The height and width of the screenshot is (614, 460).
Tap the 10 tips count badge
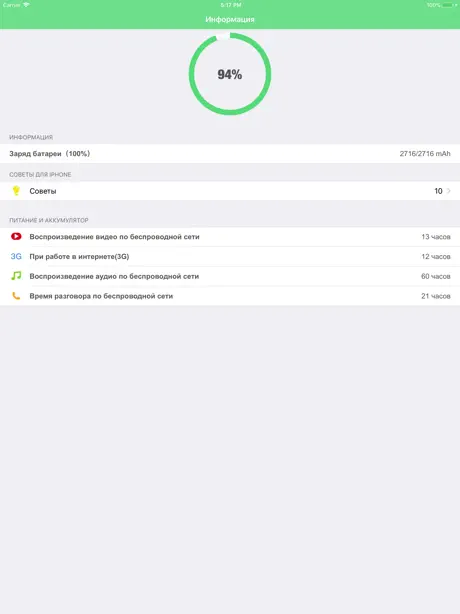click(x=438, y=191)
